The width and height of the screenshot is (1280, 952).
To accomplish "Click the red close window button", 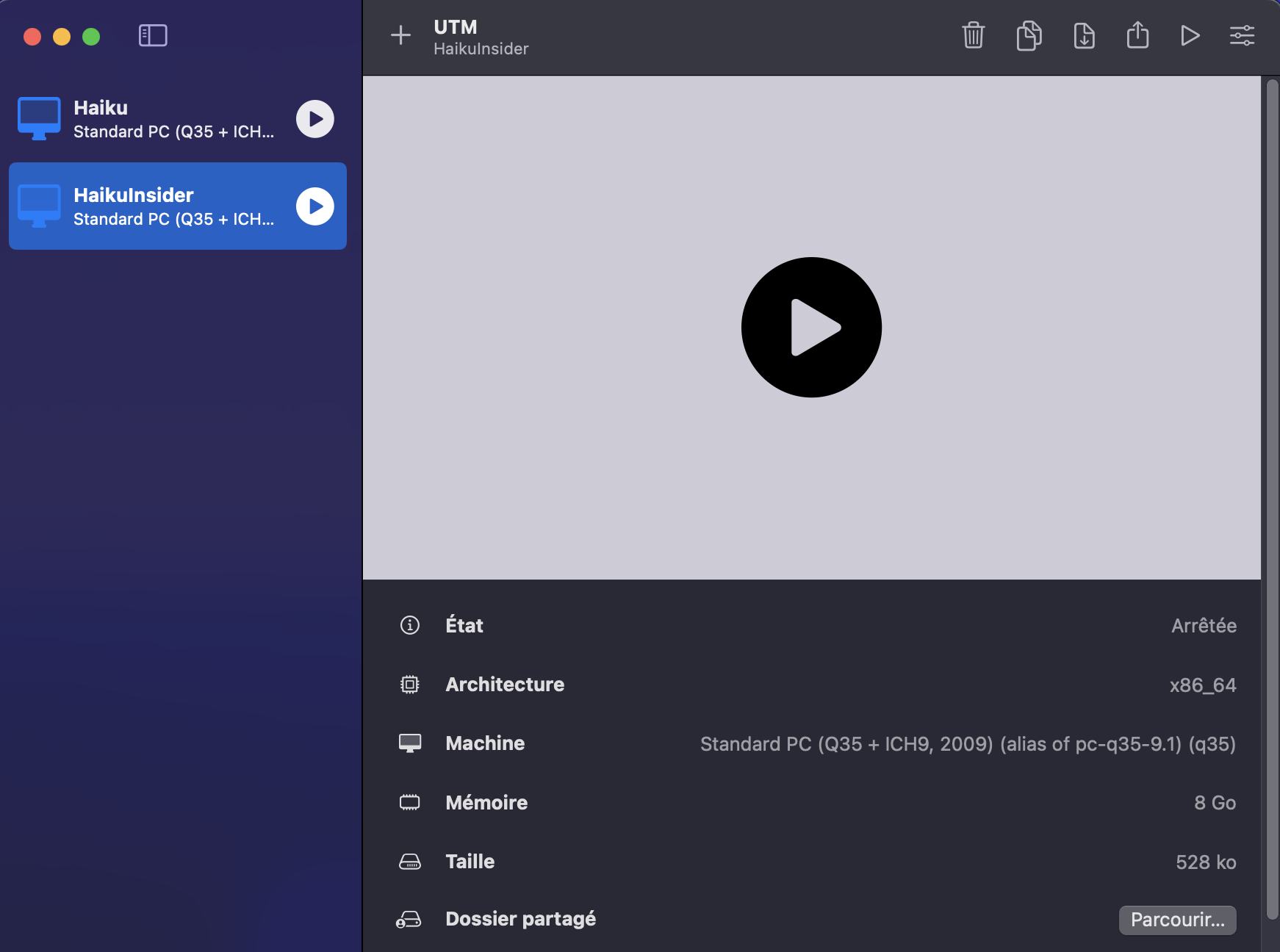I will tap(32, 37).
